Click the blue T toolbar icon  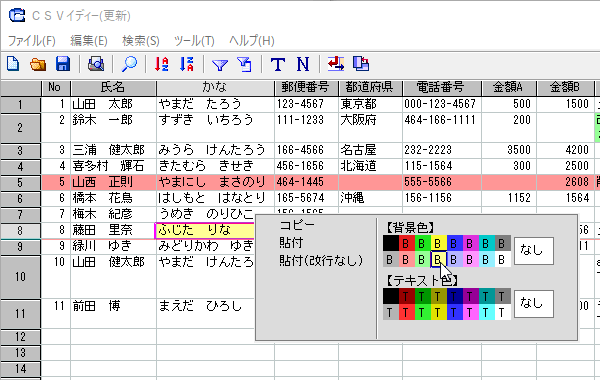(x=278, y=64)
